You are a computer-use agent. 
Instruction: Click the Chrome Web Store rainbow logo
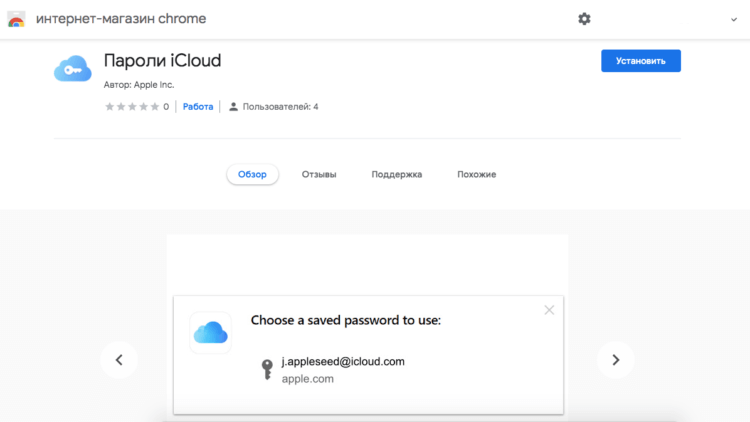[16, 19]
